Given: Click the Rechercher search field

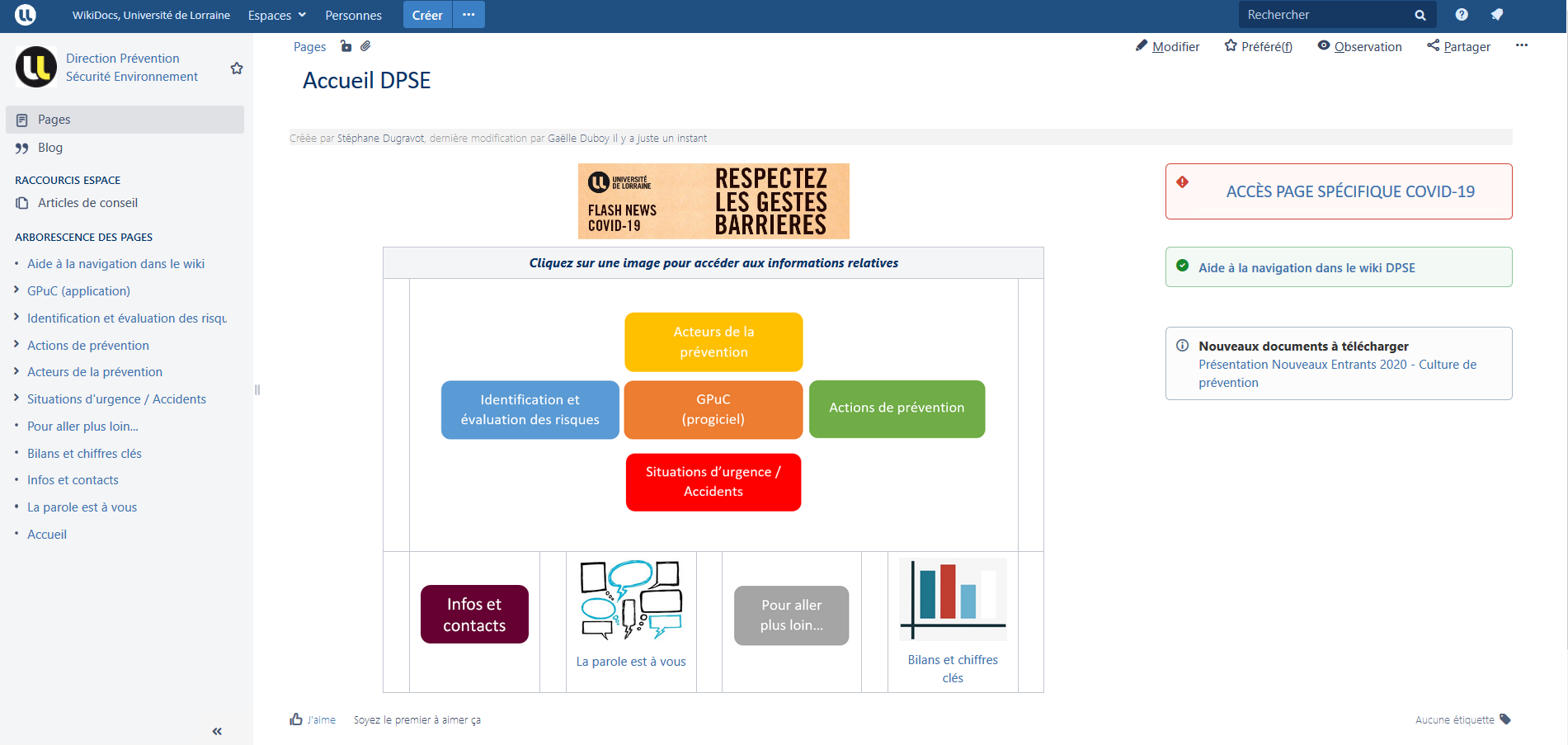Looking at the screenshot, I should point(1324,15).
